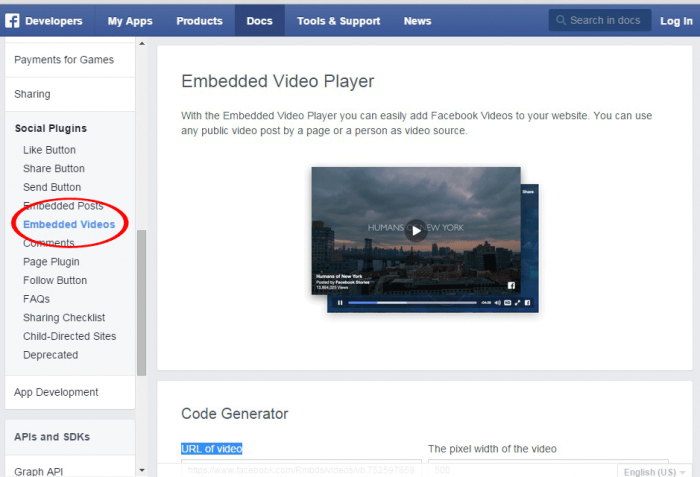Go to the News section
700x477 pixels.
coord(417,21)
